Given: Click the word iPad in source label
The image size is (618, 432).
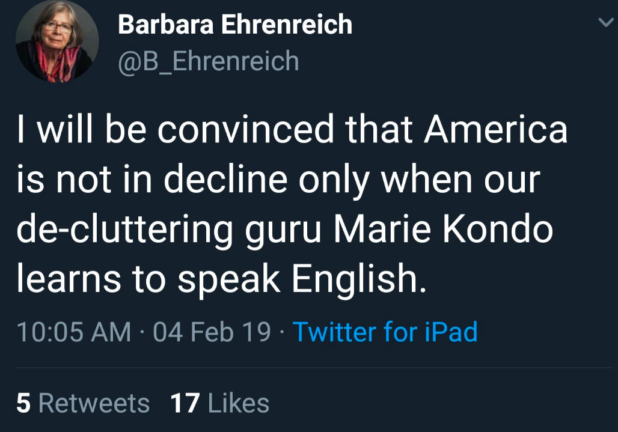Looking at the screenshot, I should 449,331.
